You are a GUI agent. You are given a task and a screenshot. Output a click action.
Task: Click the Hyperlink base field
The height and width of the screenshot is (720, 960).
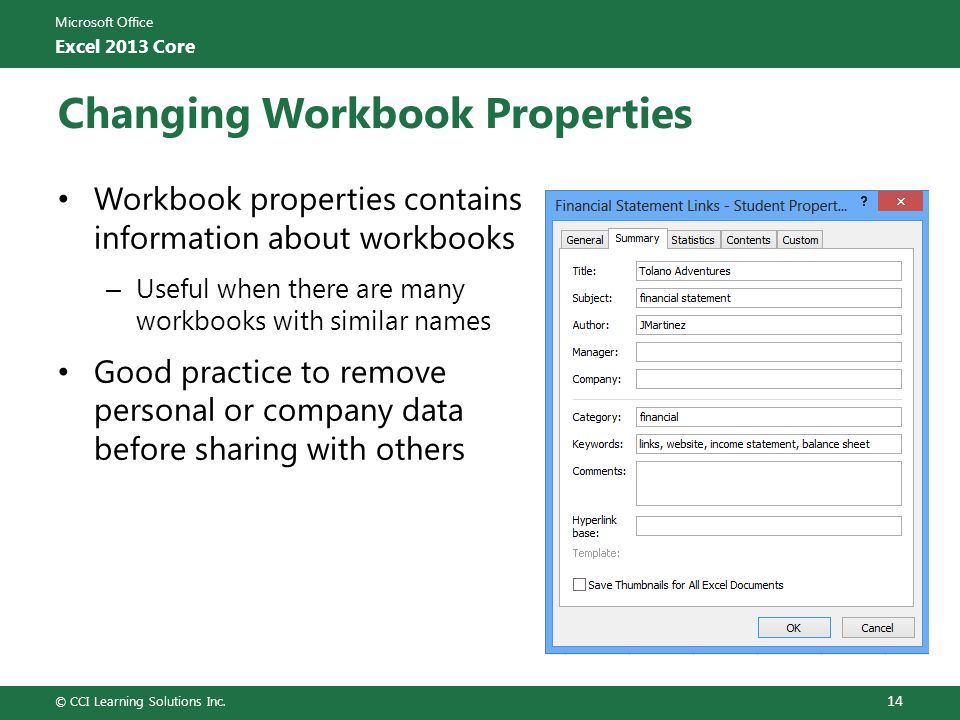click(768, 526)
